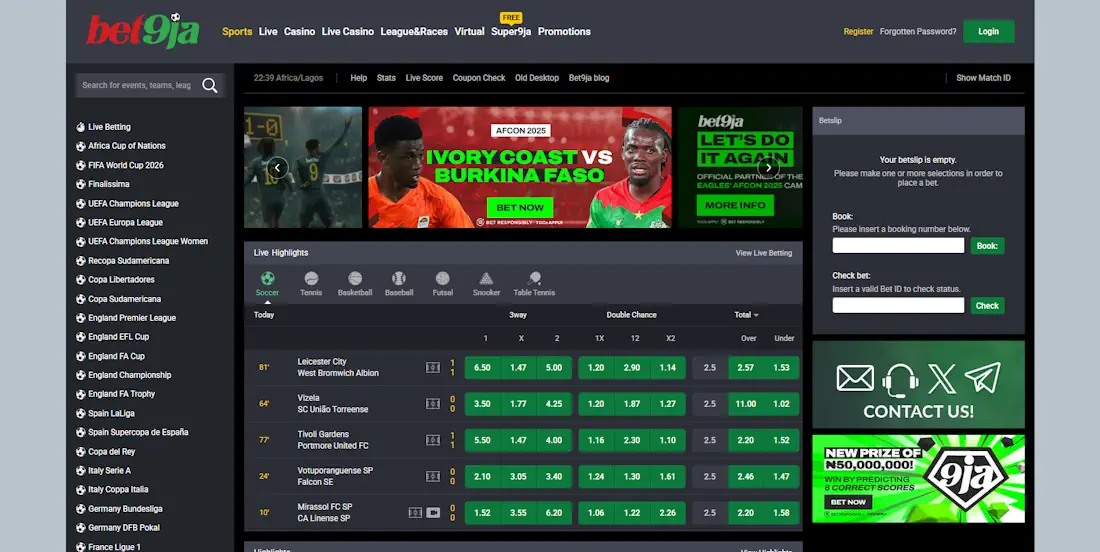This screenshot has height=552, width=1100.
Task: Click the New Prize ₦50,000,000 banner
Action: point(918,478)
